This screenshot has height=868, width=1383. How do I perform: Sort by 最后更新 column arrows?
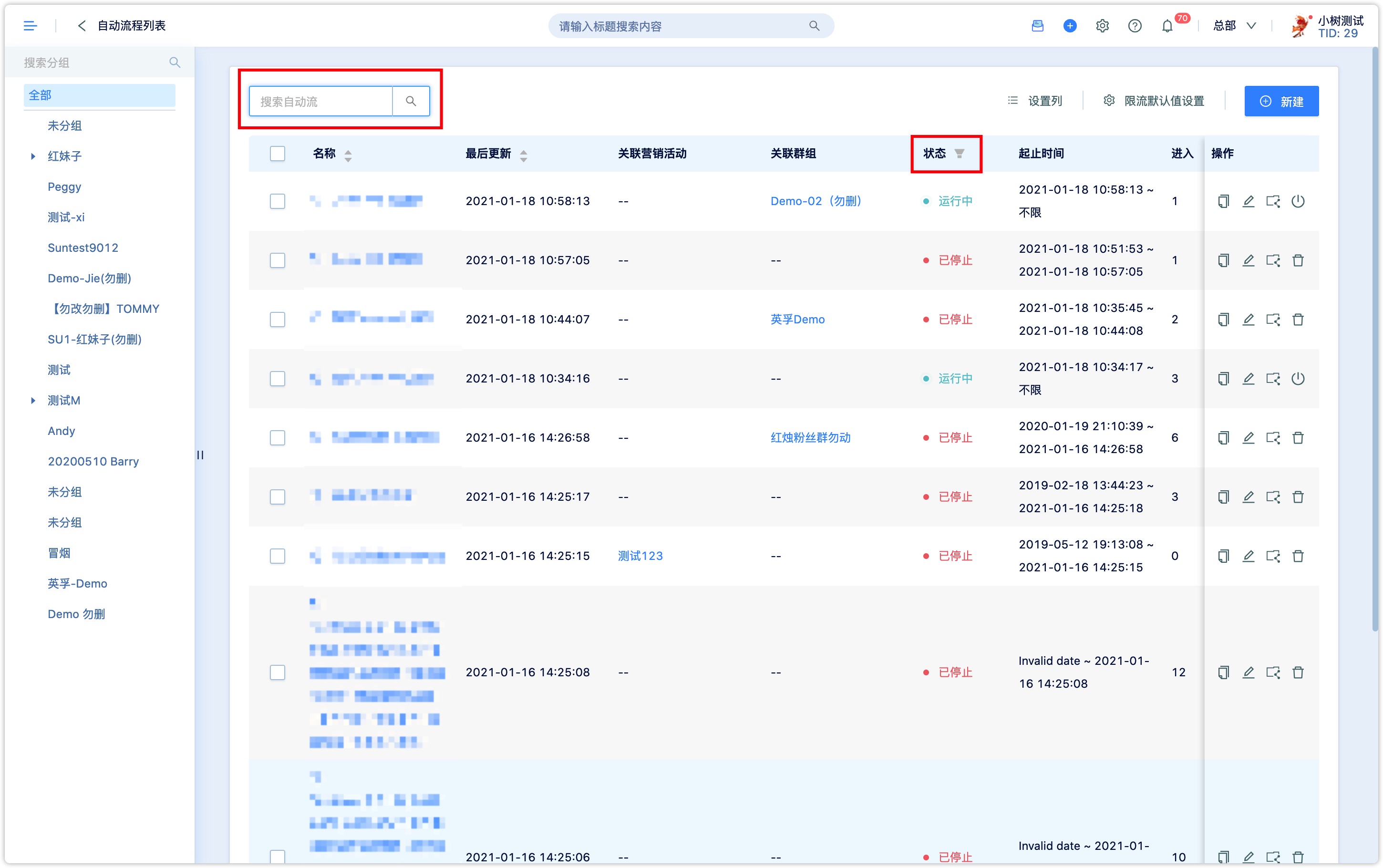pyautogui.click(x=523, y=155)
